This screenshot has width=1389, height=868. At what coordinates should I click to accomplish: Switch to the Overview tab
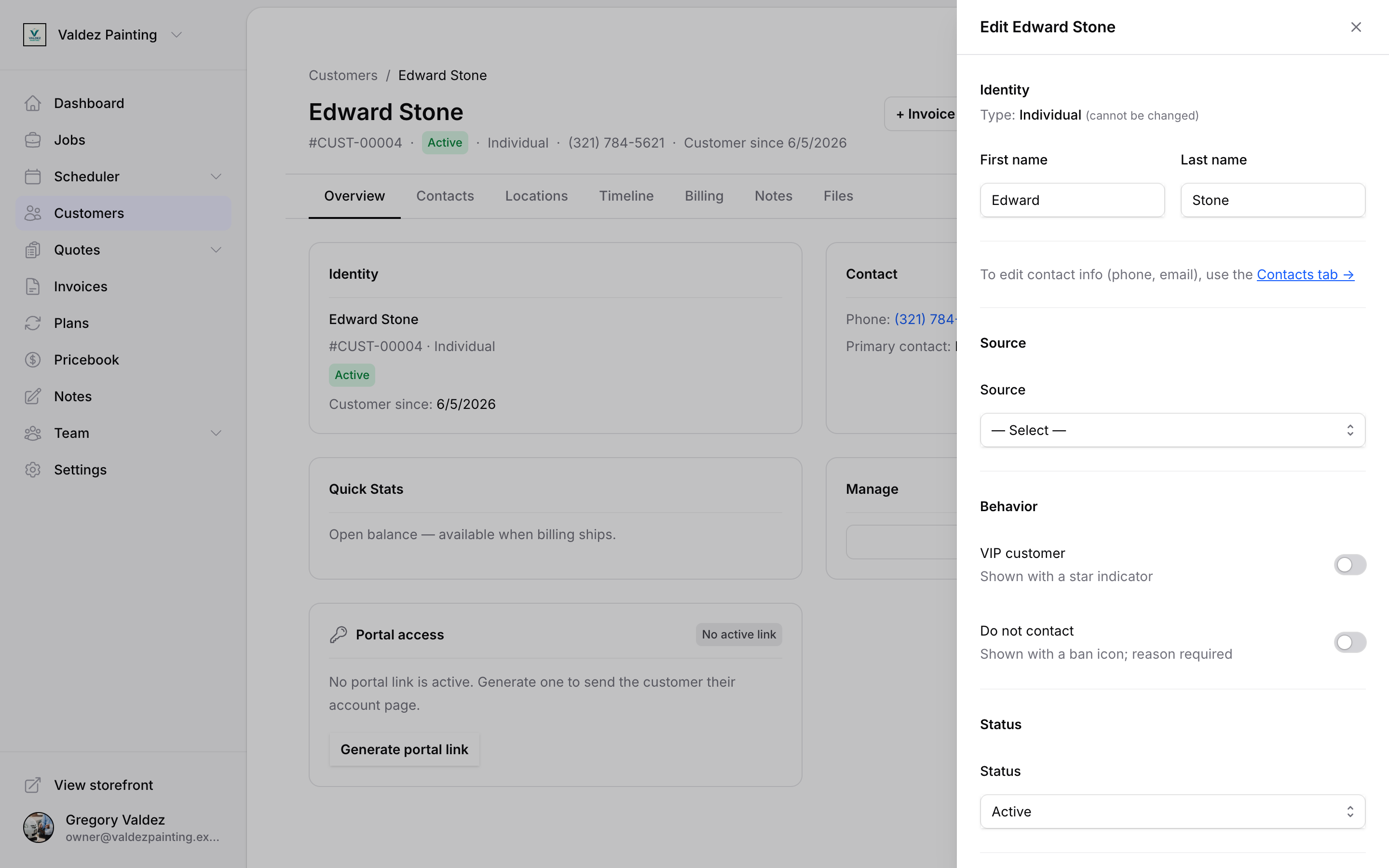click(x=354, y=196)
